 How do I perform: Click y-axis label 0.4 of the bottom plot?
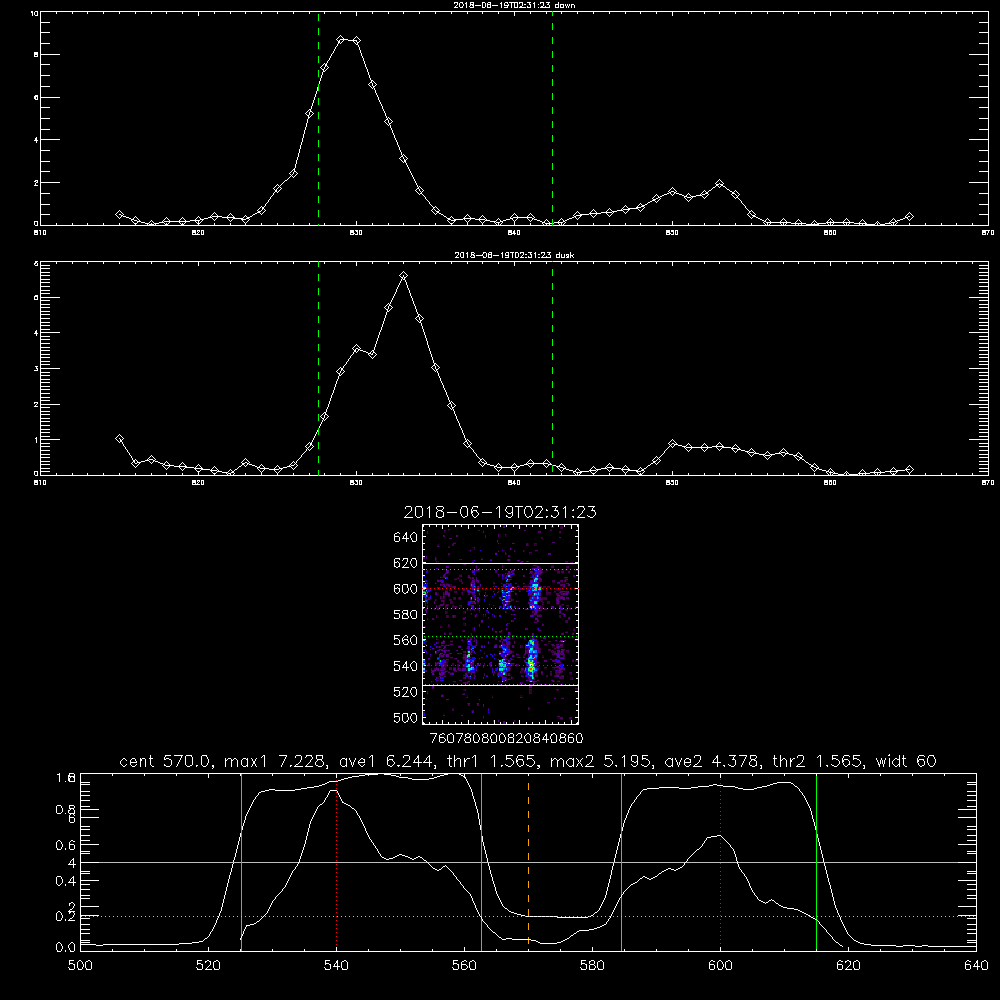66,881
